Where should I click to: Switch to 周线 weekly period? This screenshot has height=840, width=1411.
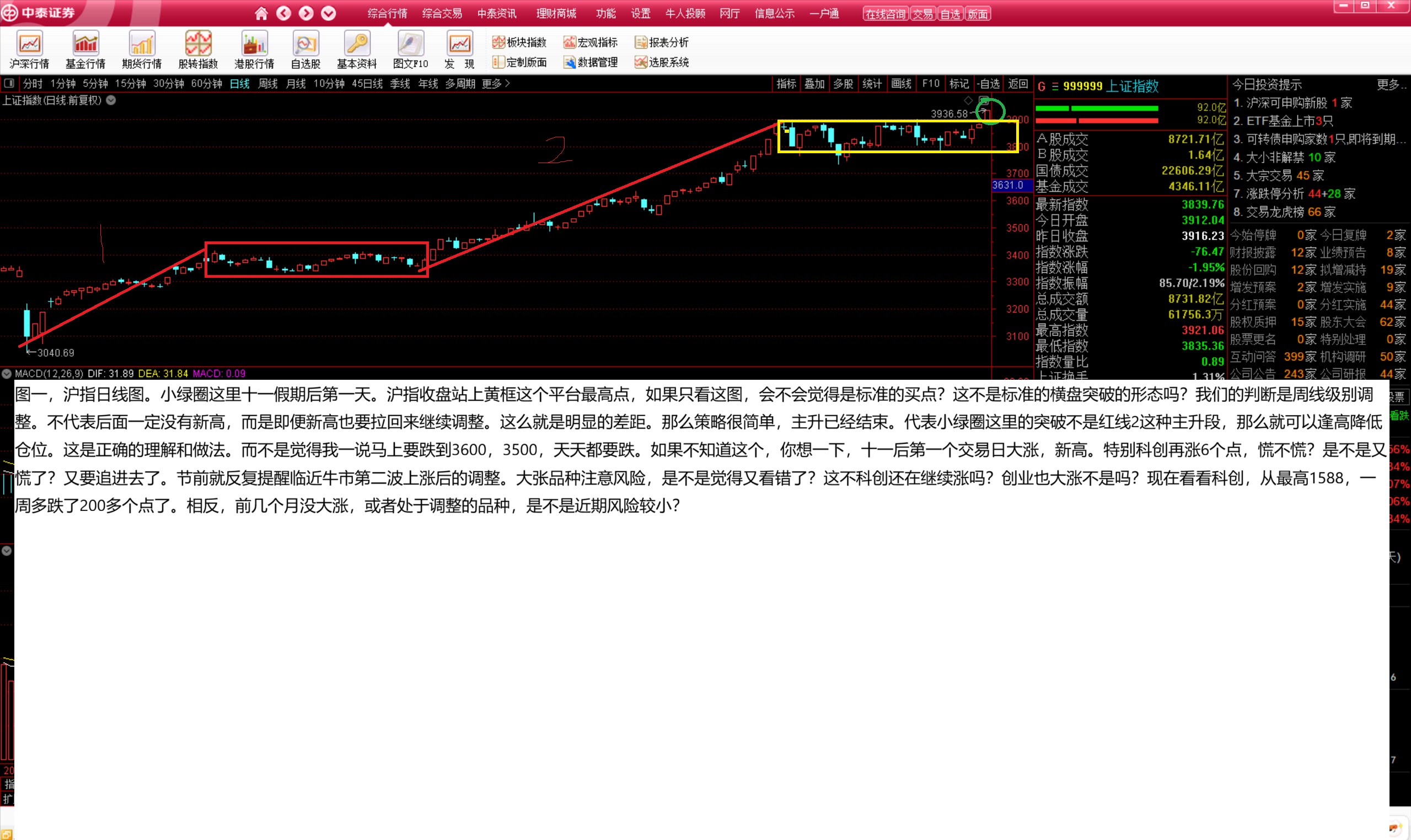pyautogui.click(x=268, y=84)
